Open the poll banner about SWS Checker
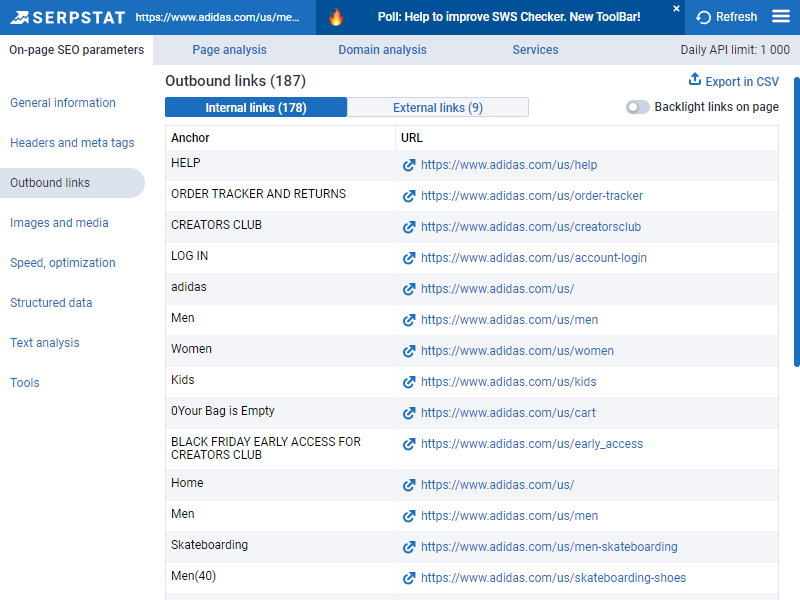This screenshot has width=800, height=600. coord(509,17)
